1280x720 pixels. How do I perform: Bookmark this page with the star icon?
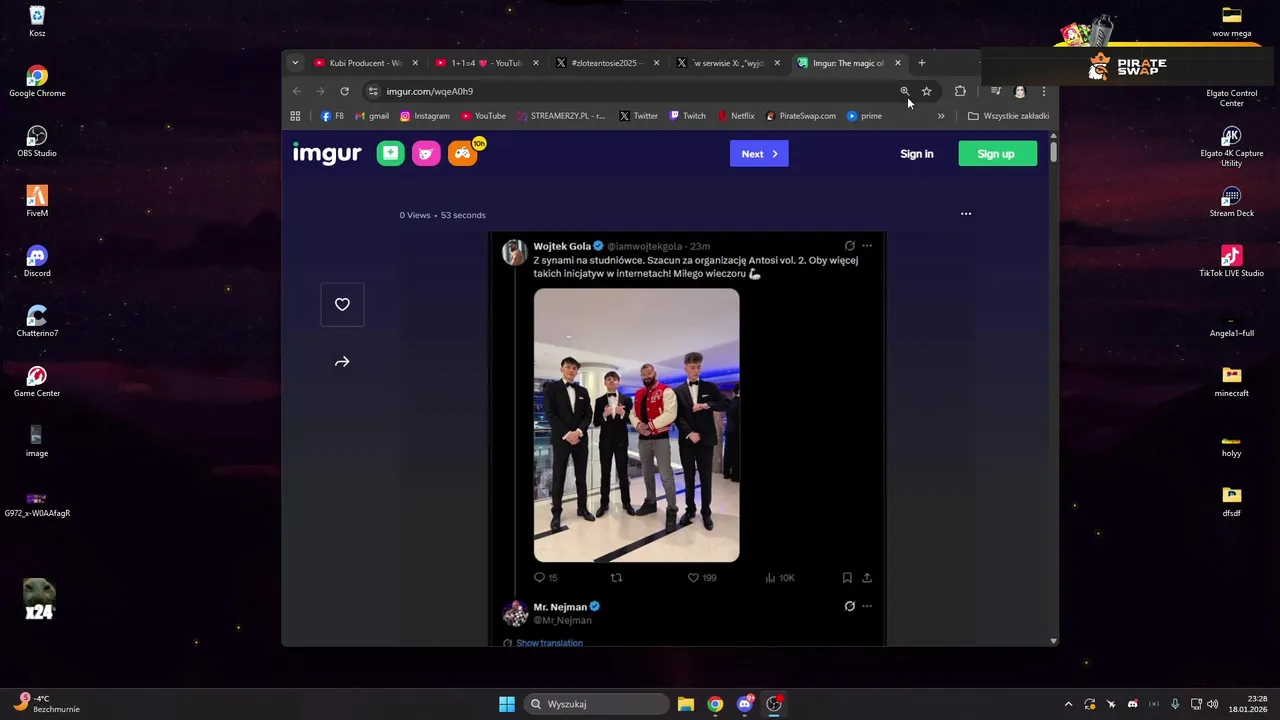(x=927, y=91)
